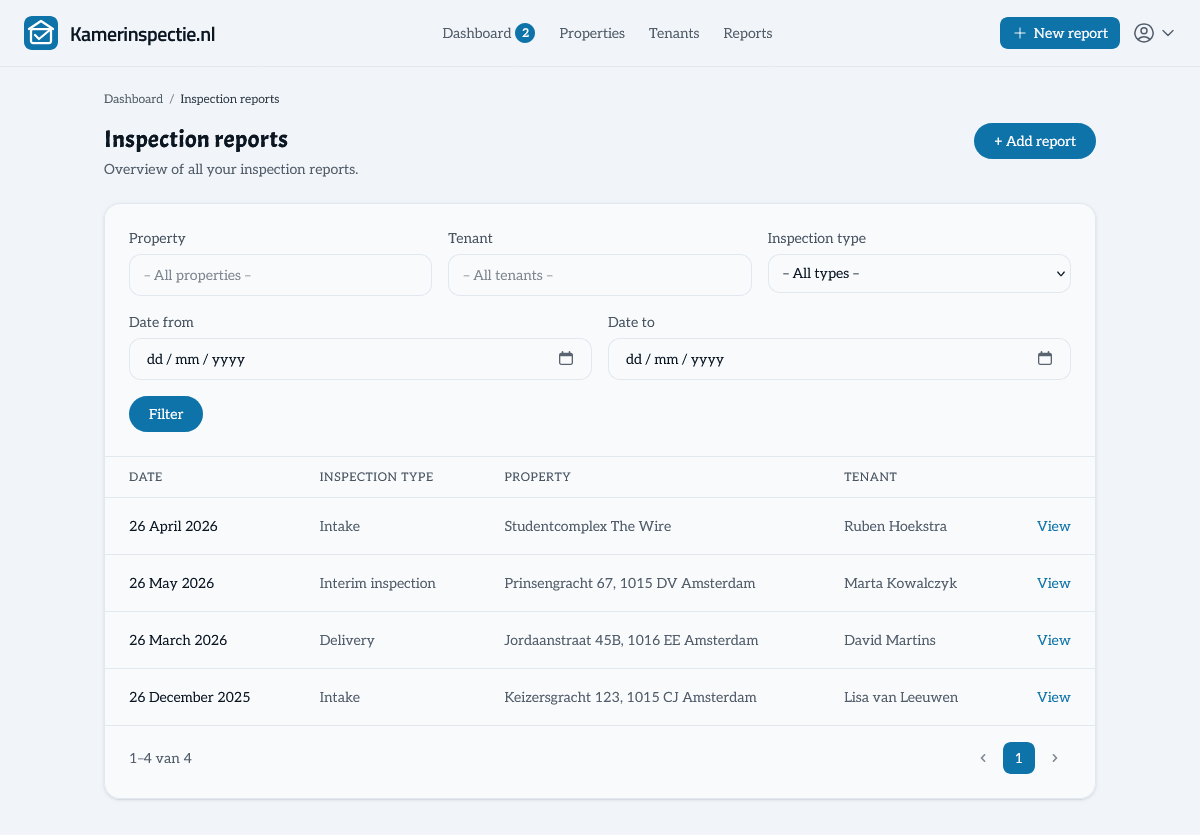1200x835 pixels.
Task: View the Lisa van Leeuwen intake report
Action: [1054, 697]
